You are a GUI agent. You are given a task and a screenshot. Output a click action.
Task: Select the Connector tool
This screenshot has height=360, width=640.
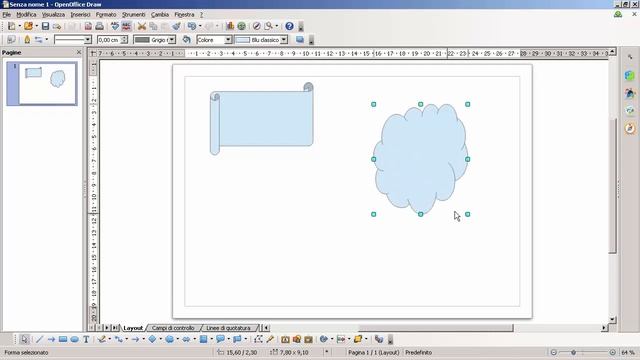tap(118, 339)
